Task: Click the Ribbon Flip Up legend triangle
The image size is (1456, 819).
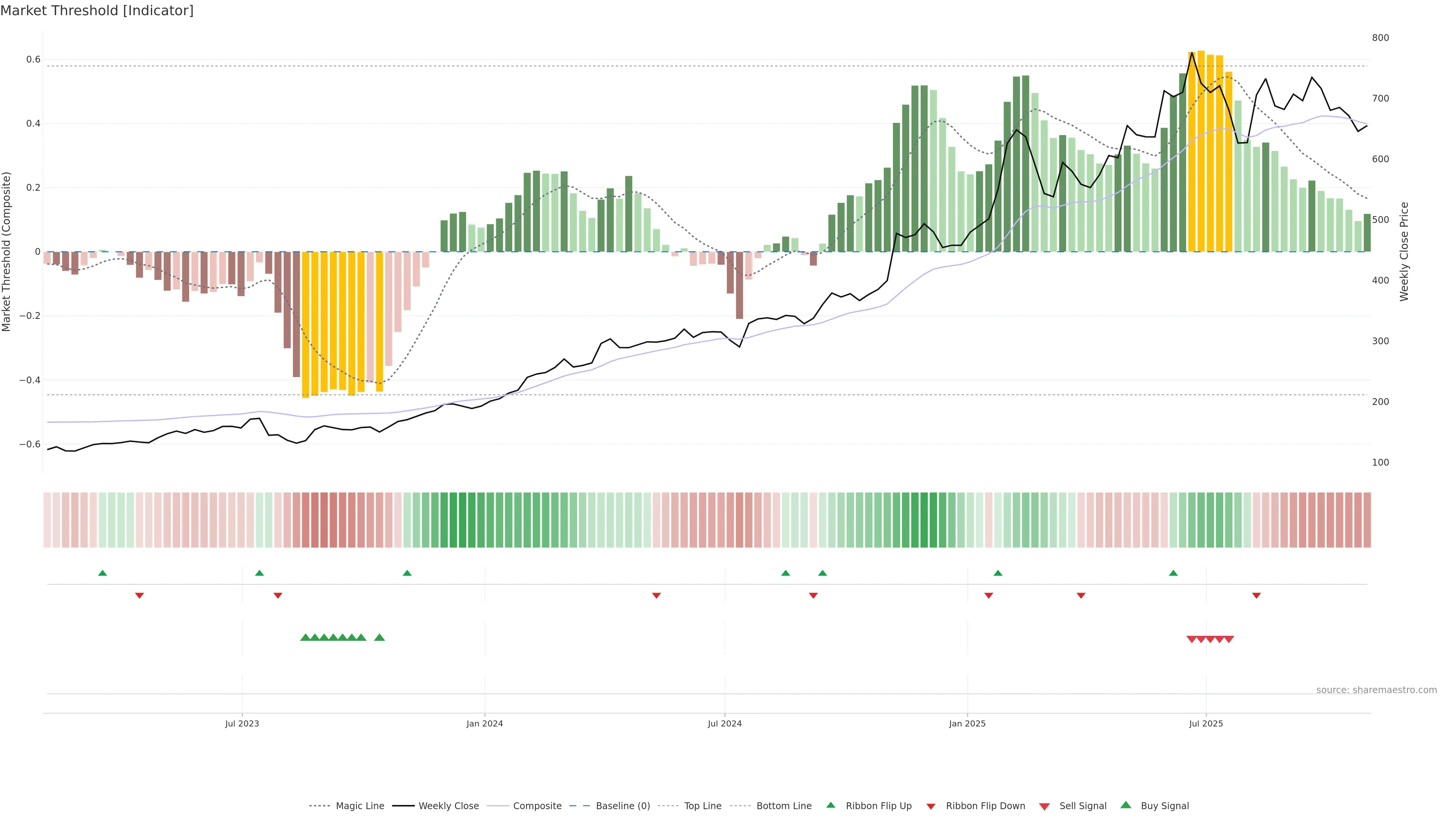Action: pyautogui.click(x=830, y=805)
